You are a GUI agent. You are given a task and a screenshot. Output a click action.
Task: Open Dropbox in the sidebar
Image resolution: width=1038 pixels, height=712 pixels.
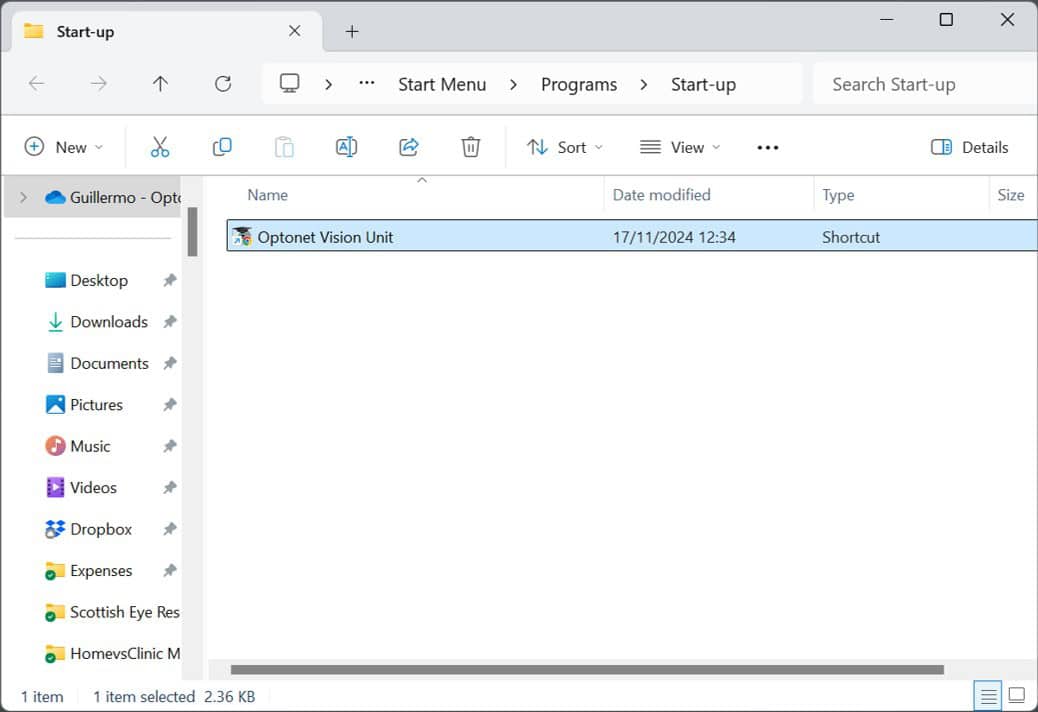pos(101,529)
